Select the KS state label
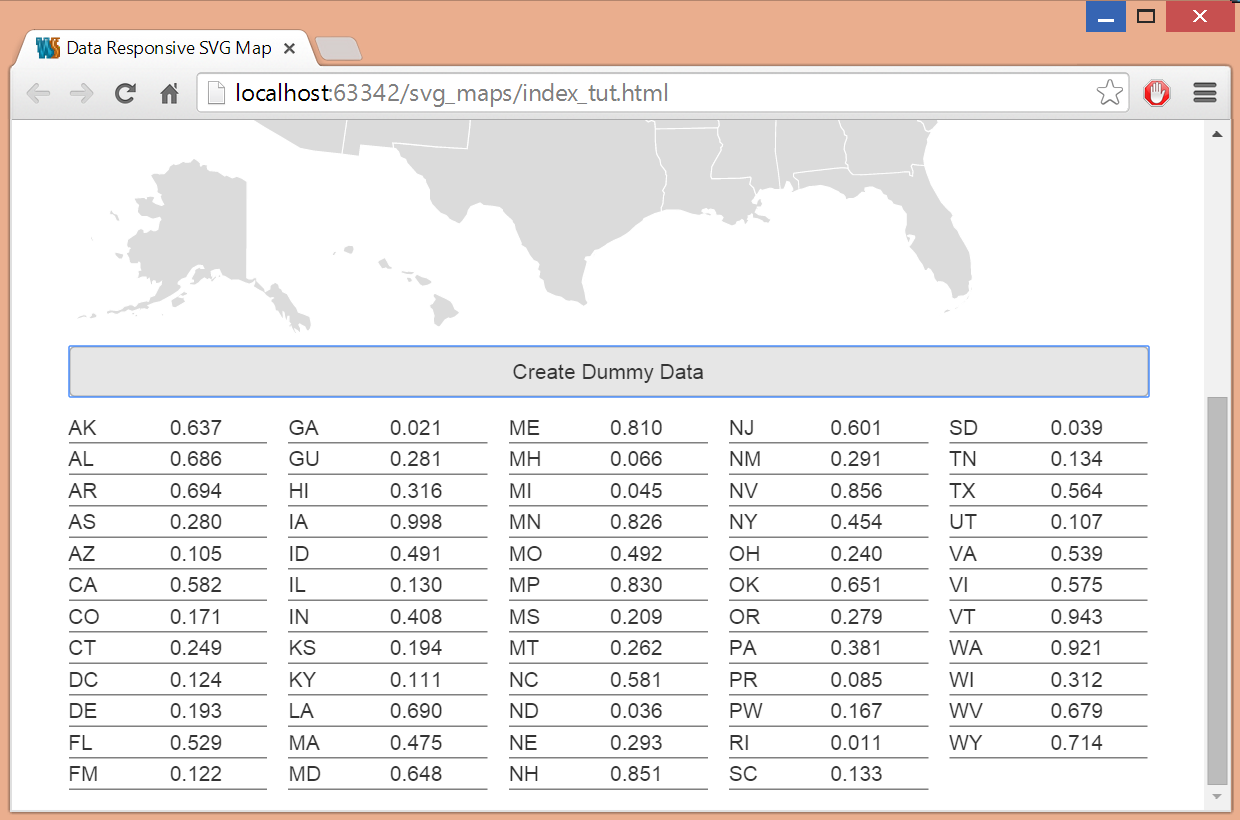 (x=302, y=648)
